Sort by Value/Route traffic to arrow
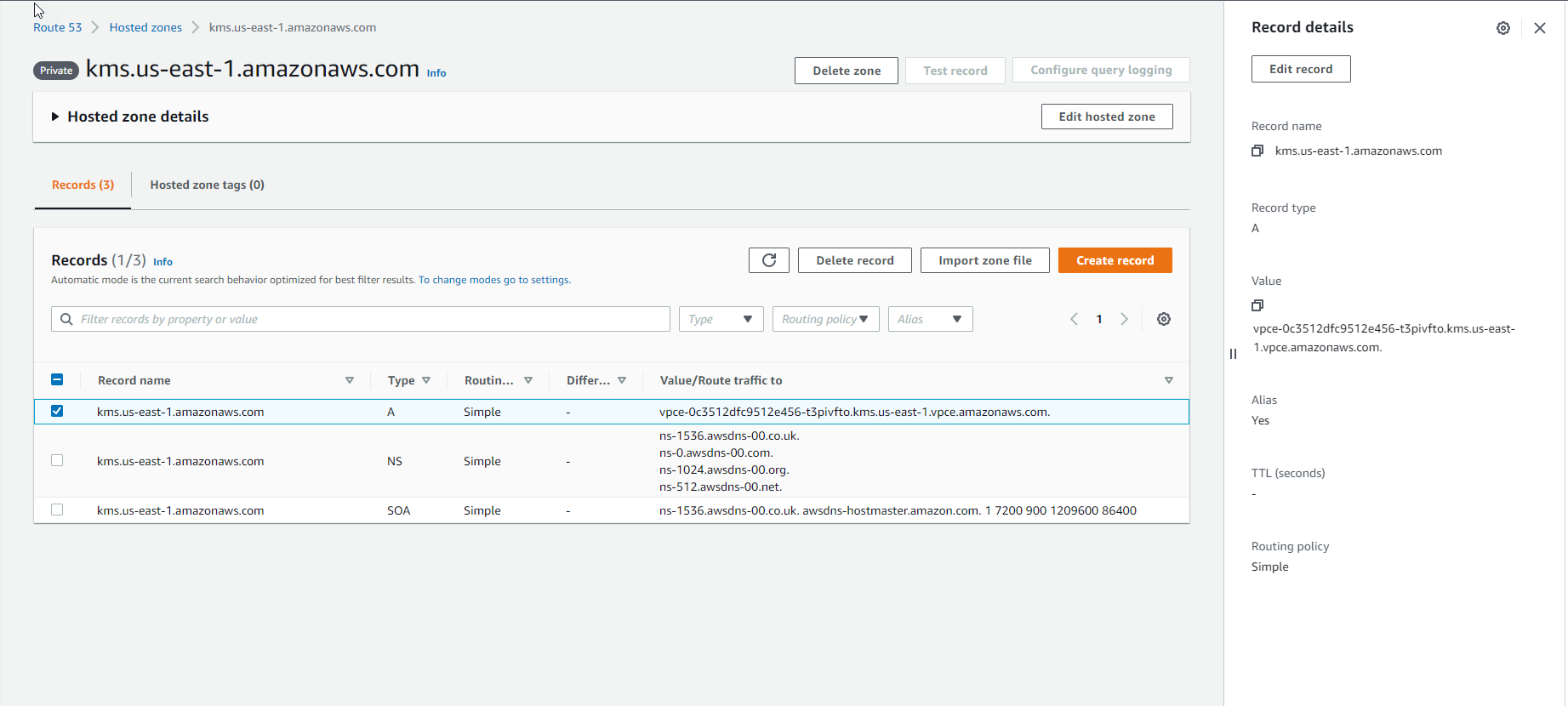Screen dimensions: 1568x706 click(1169, 380)
